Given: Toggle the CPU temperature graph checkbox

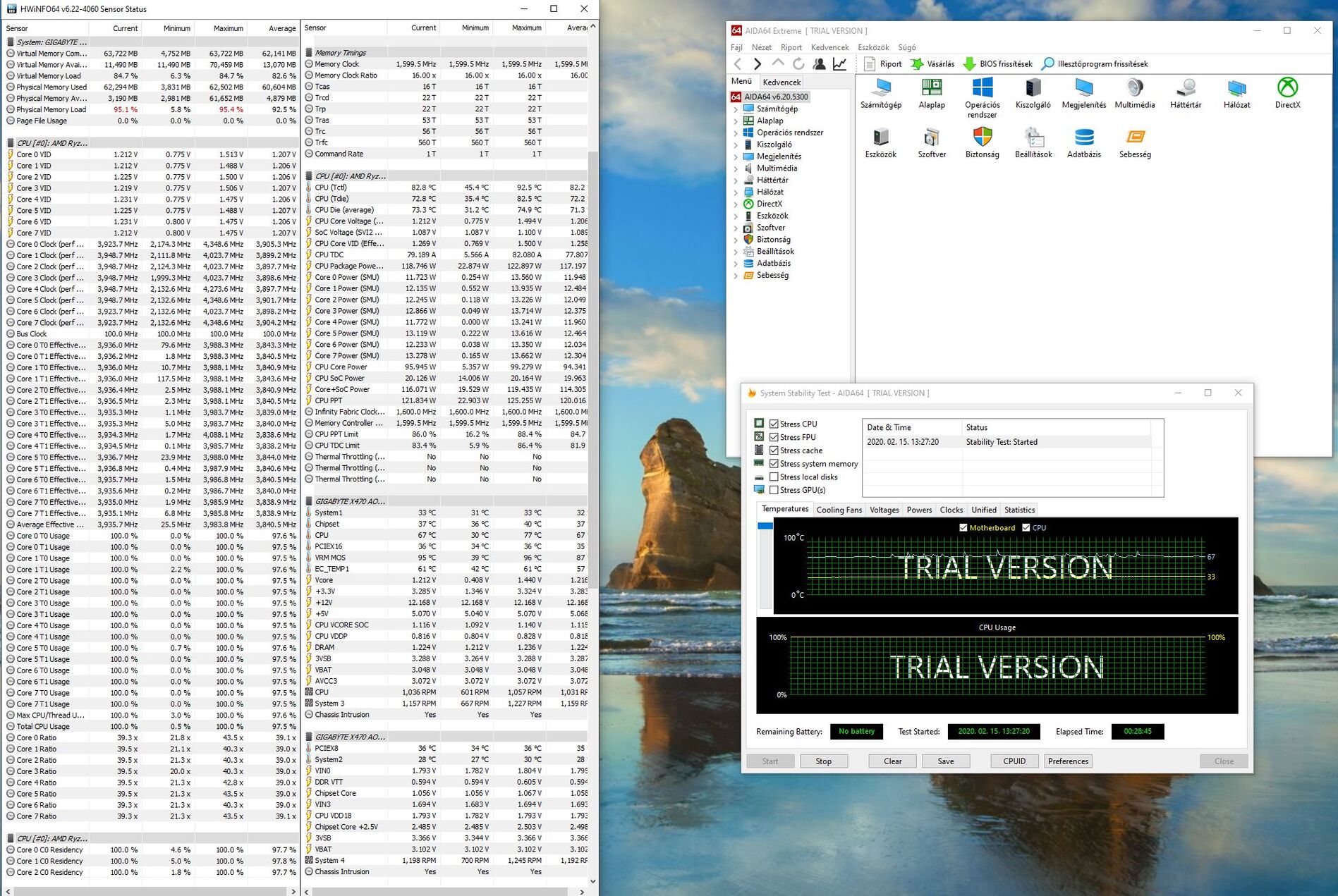Looking at the screenshot, I should 1026,527.
